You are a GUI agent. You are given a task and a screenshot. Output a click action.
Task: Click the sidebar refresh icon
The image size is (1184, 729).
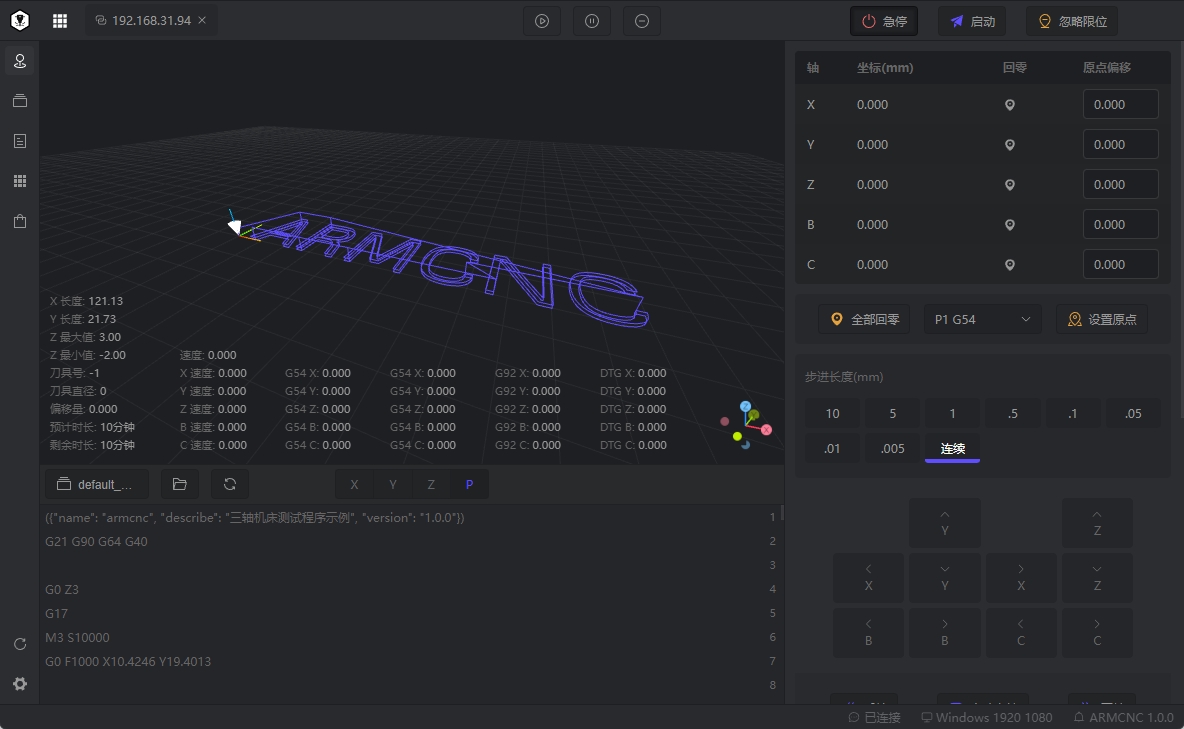click(20, 644)
